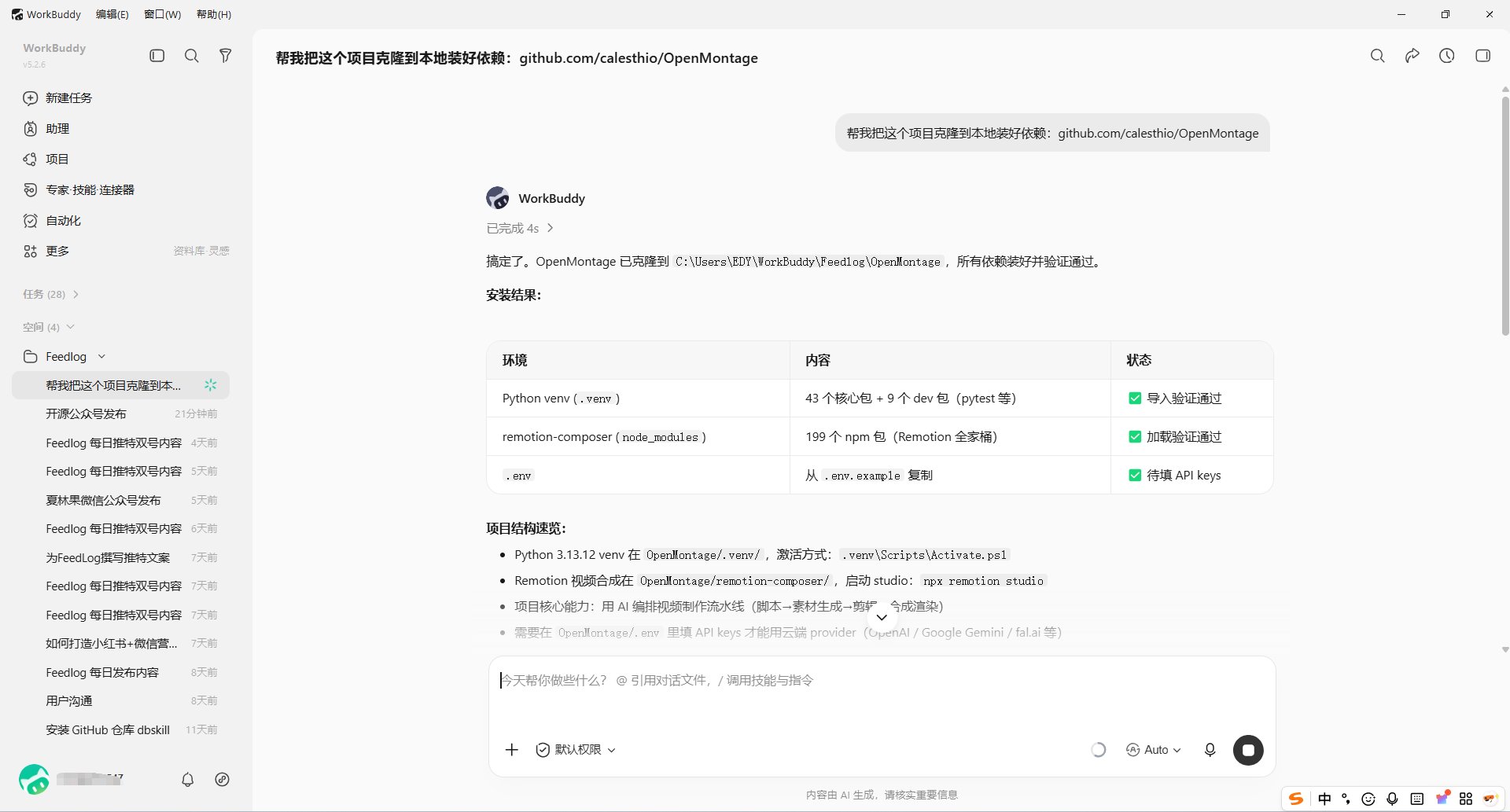Image resolution: width=1510 pixels, height=812 pixels.
Task: Open the 帮助(H) menu
Action: (x=214, y=14)
